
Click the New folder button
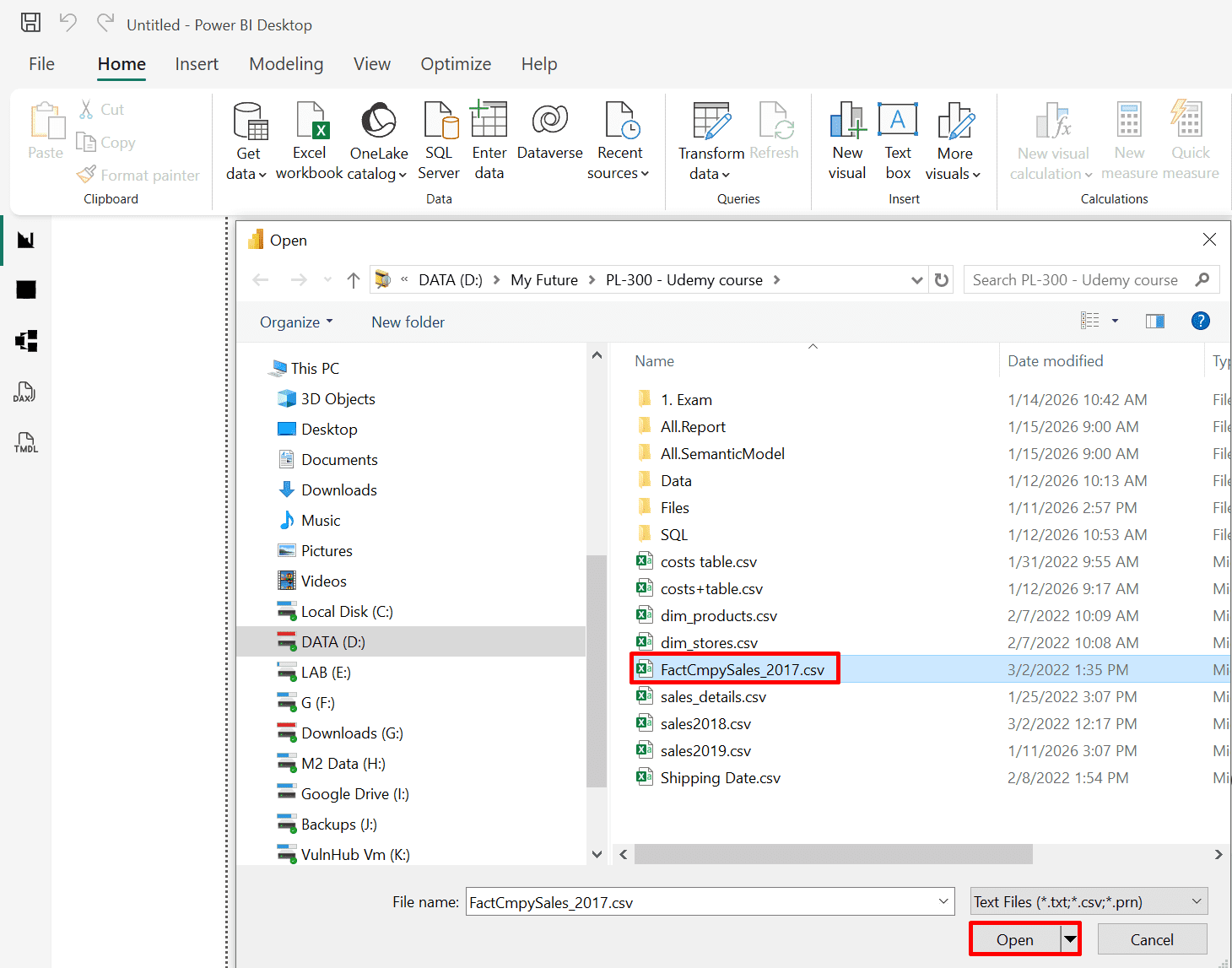click(408, 322)
